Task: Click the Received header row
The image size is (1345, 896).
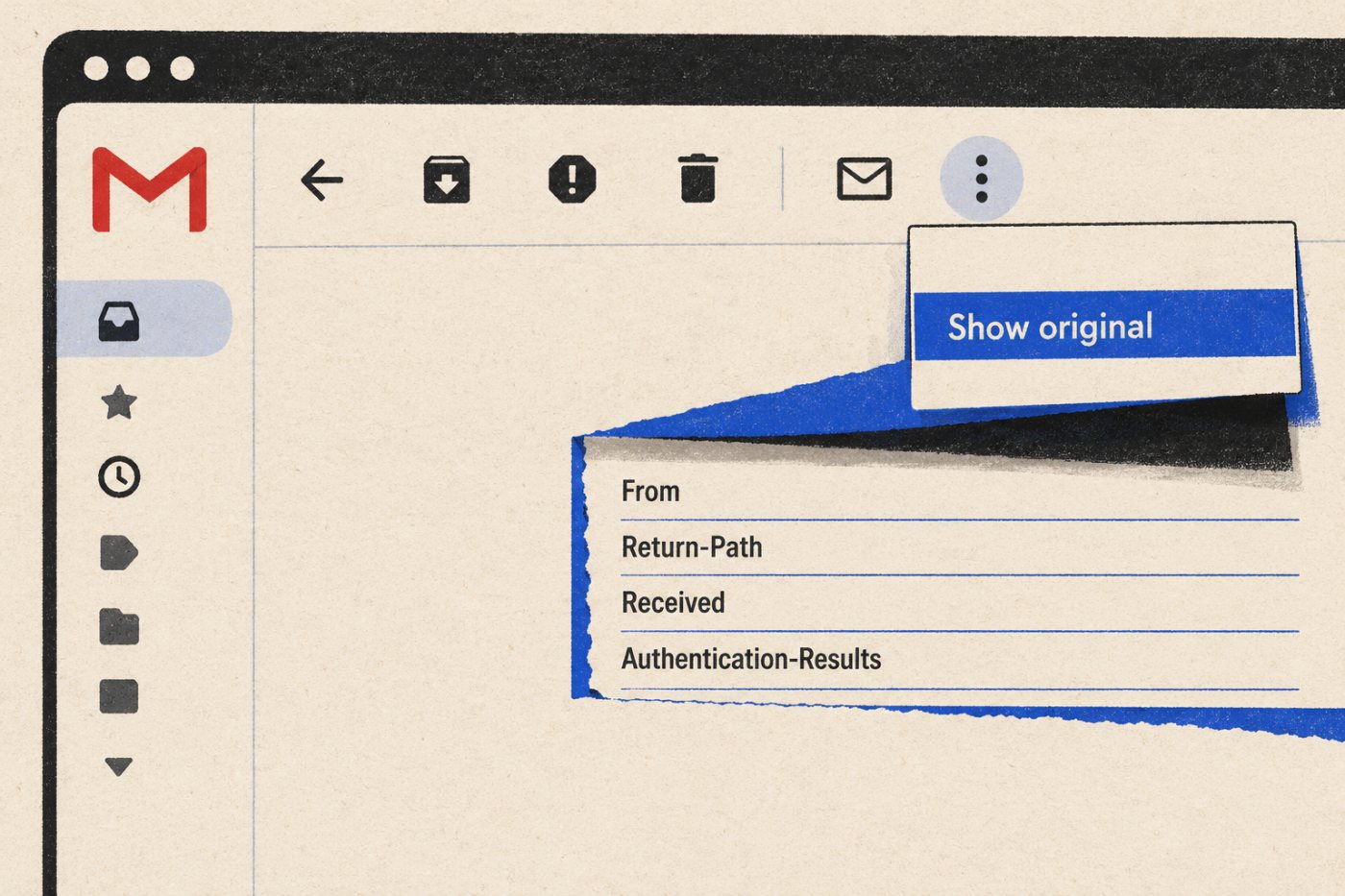Action: [960, 604]
